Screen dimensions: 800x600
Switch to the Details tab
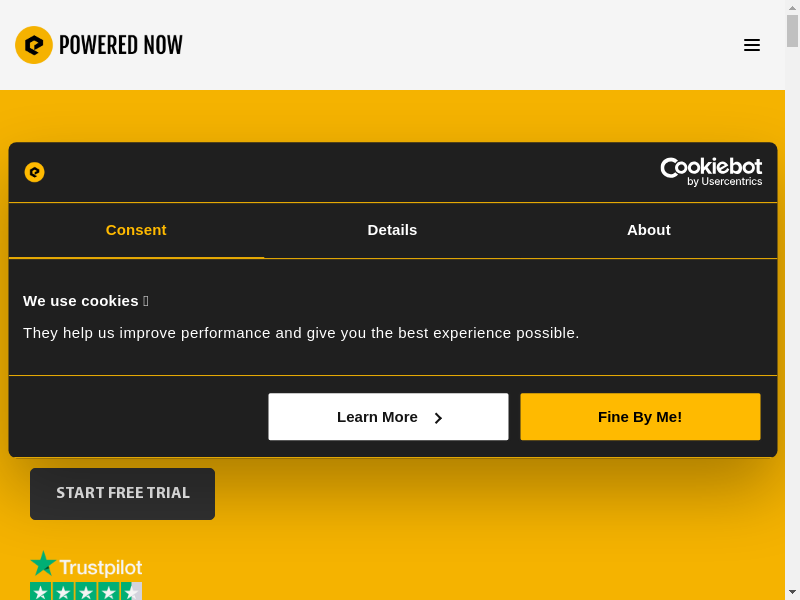[x=392, y=230]
